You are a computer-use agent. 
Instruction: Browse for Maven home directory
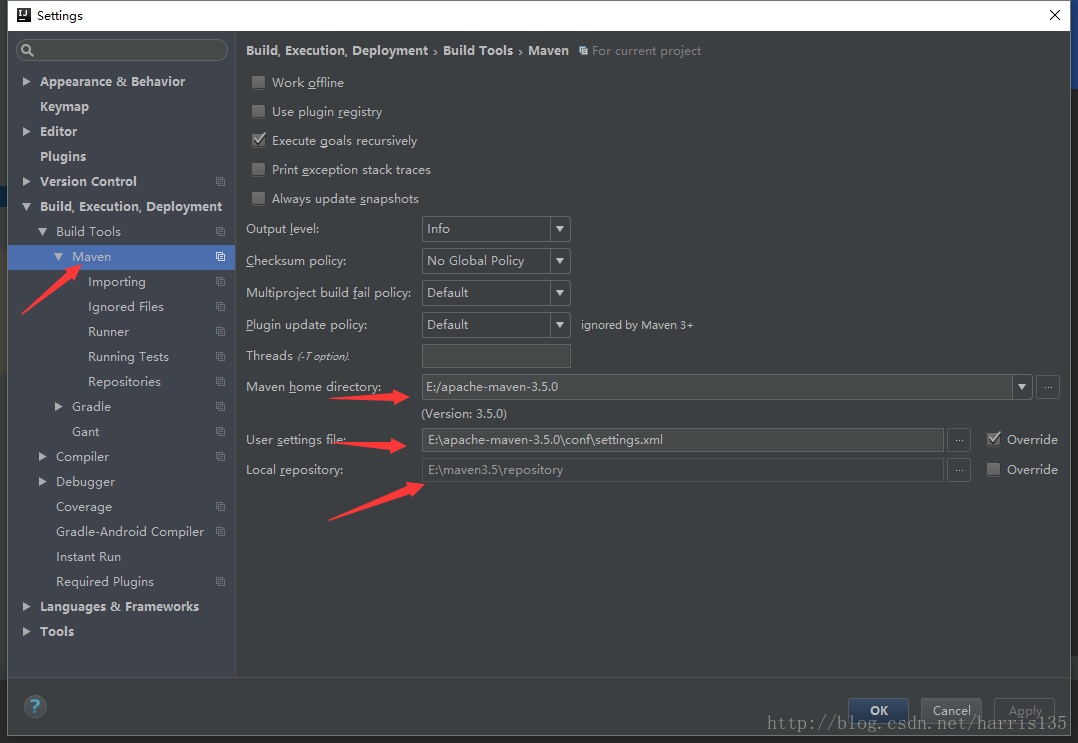pyautogui.click(x=1048, y=387)
